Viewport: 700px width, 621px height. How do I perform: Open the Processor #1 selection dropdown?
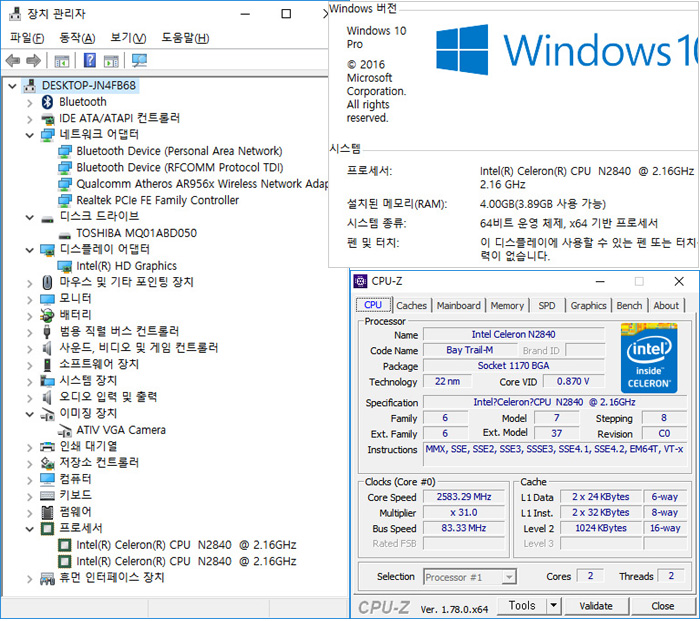[x=508, y=577]
